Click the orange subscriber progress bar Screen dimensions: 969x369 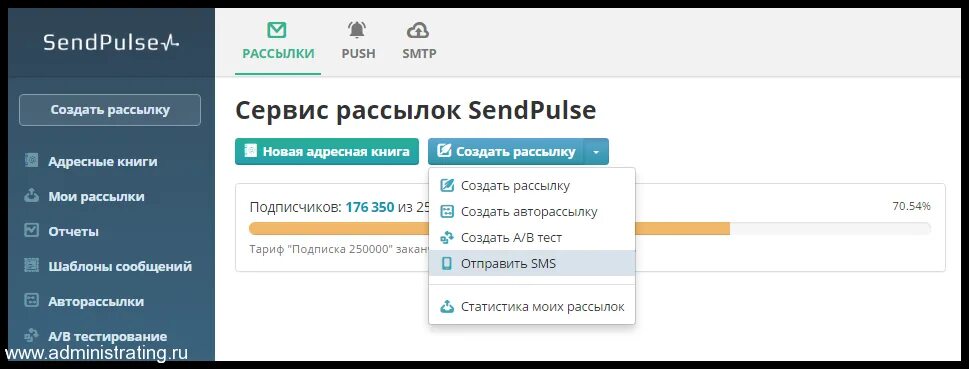pos(489,229)
